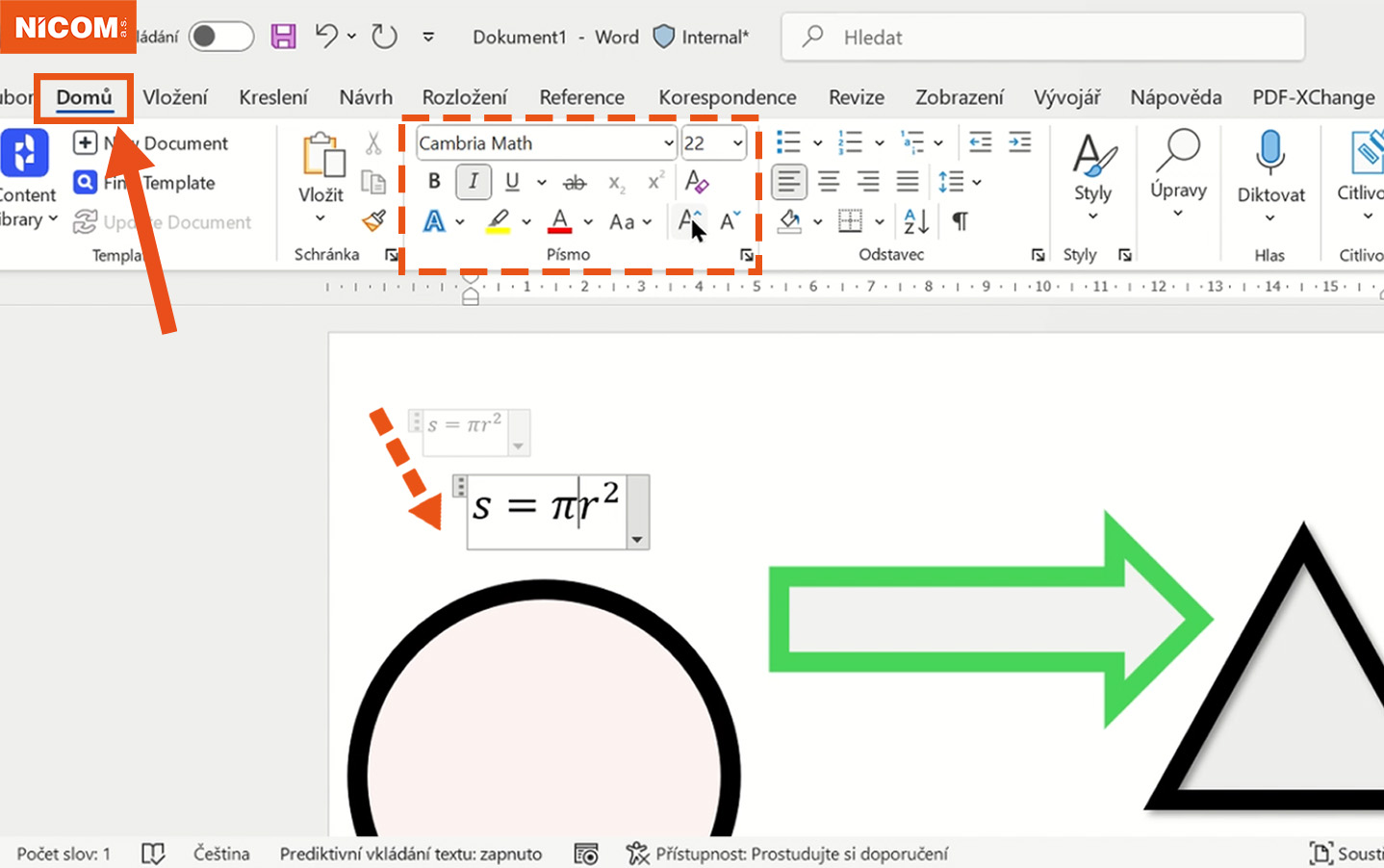Increase indent using ribbon icon
The width and height of the screenshot is (1384, 868).
(1019, 142)
